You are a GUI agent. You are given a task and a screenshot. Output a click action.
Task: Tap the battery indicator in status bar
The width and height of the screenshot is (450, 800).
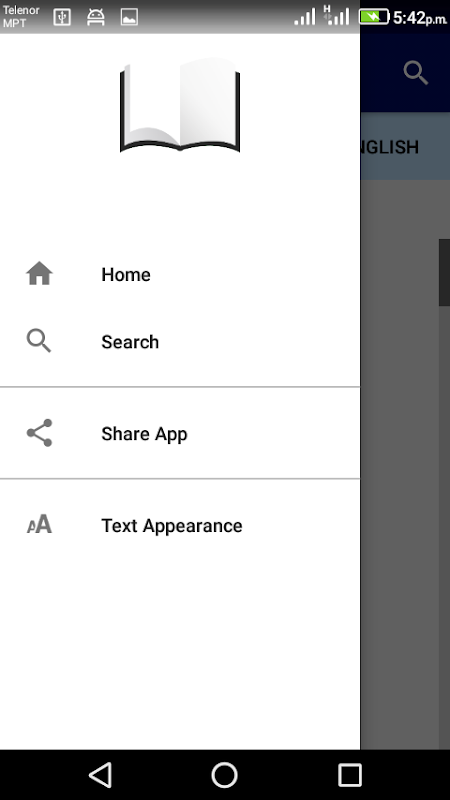[x=374, y=17]
